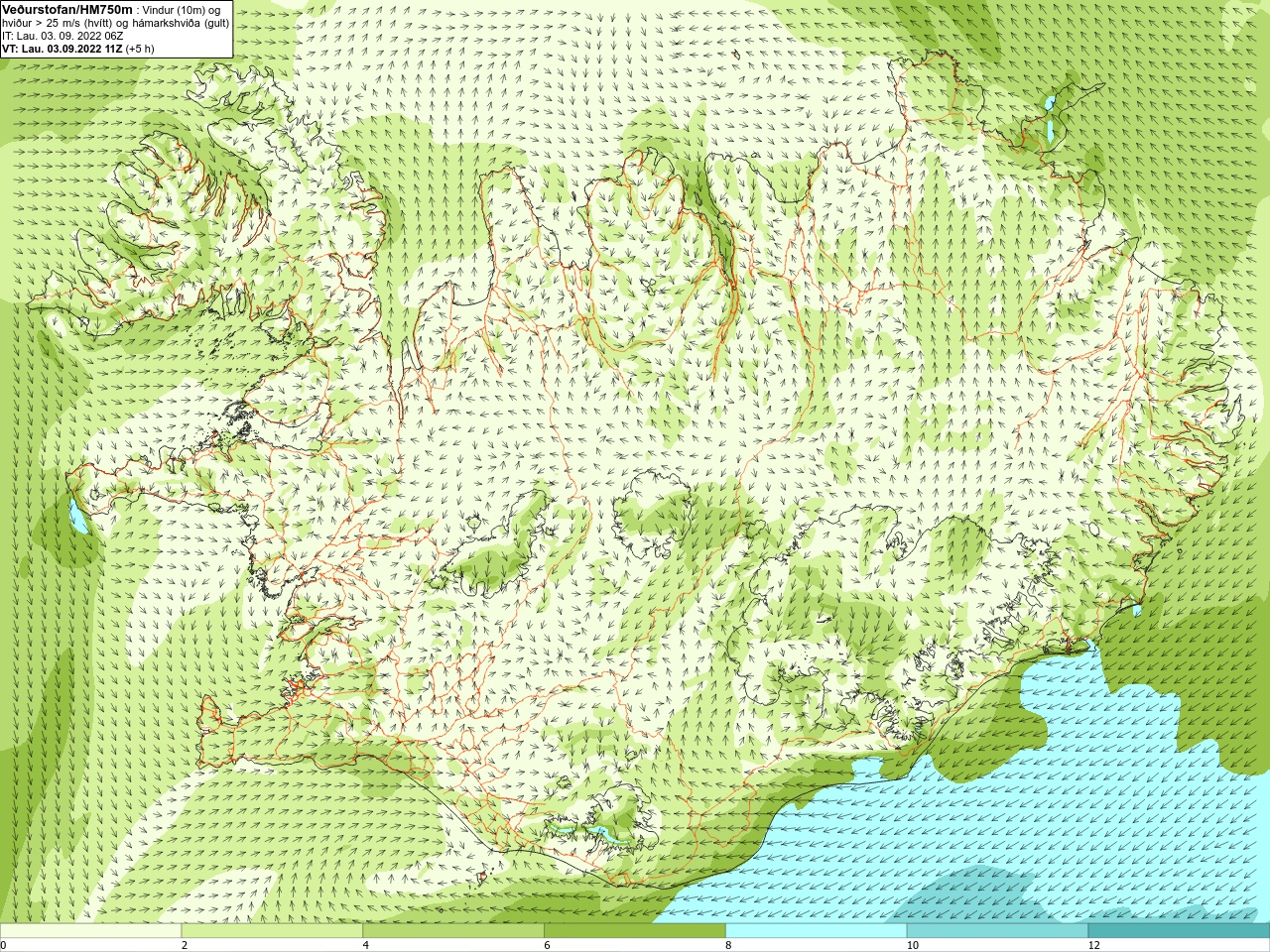Click the 'hviður > 25 m/s (hvítt)' legend line
The image size is (1270, 952).
59,23
